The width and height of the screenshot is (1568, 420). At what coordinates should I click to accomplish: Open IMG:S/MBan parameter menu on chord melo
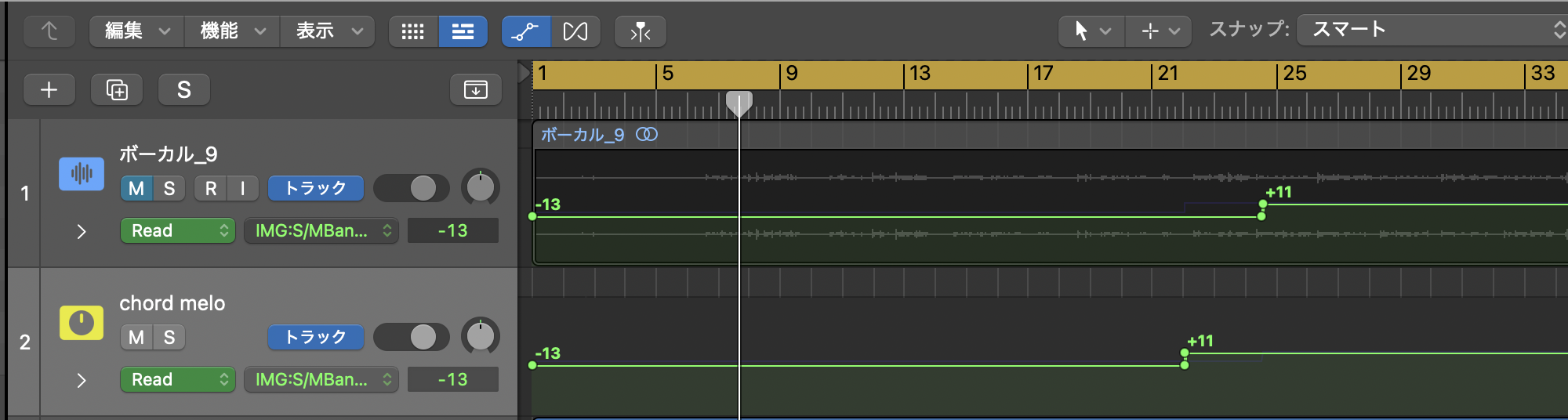[321, 379]
